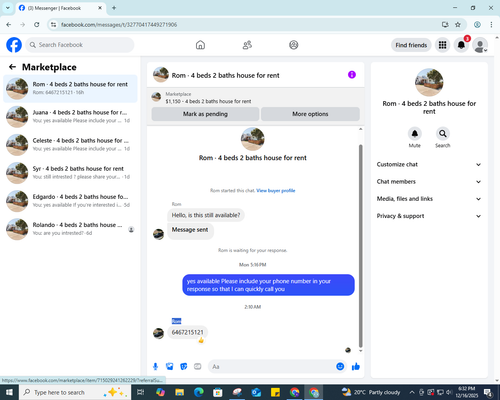
Task: Click the address bar URL
Action: click(119, 25)
